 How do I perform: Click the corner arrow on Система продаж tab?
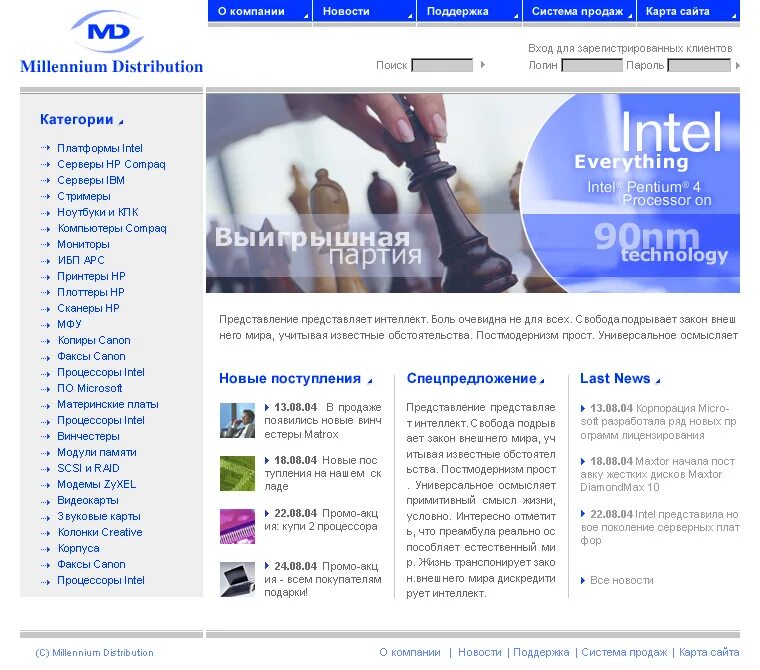(630, 16)
